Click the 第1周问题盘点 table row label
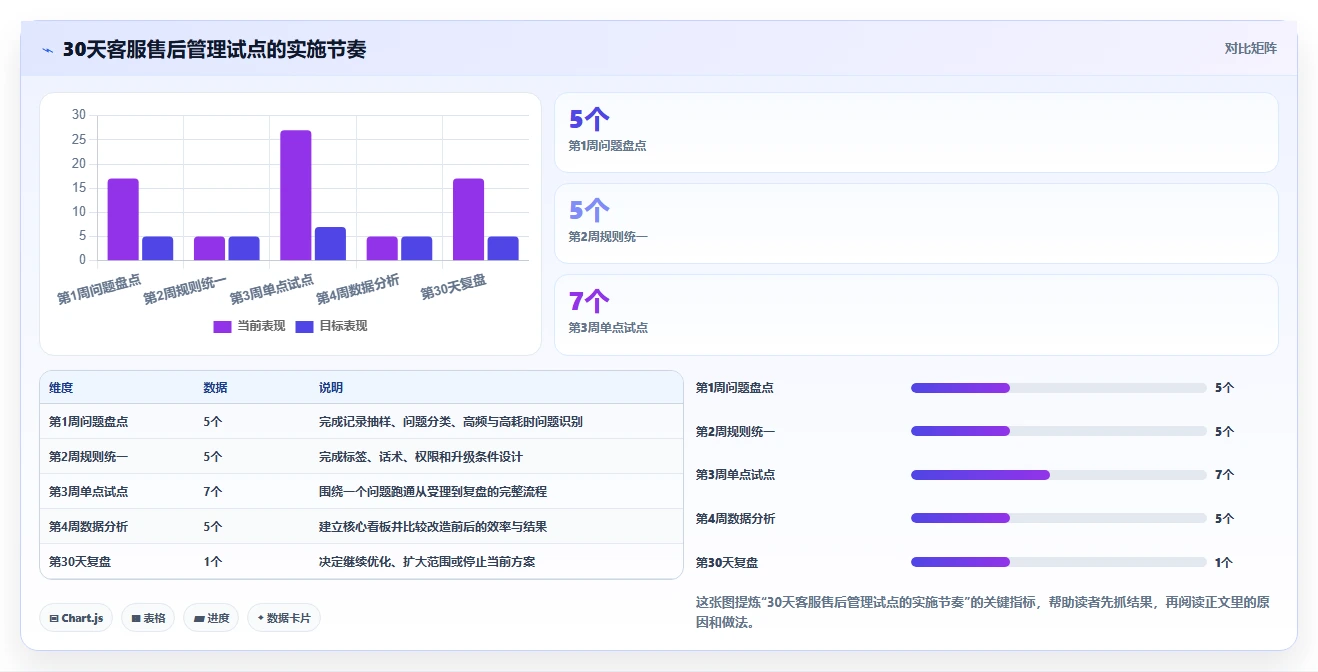The height and width of the screenshot is (672, 1318). (x=88, y=422)
